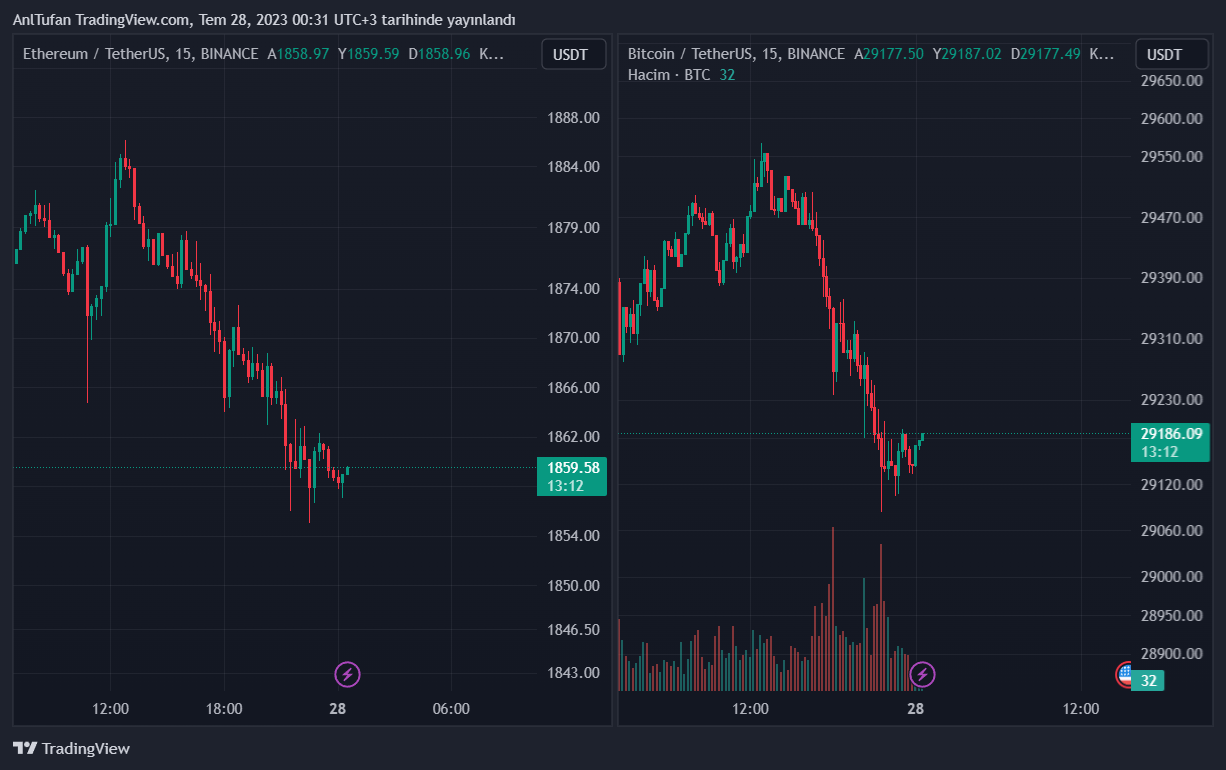Click the AnlTufan publication header text

pos(264,20)
